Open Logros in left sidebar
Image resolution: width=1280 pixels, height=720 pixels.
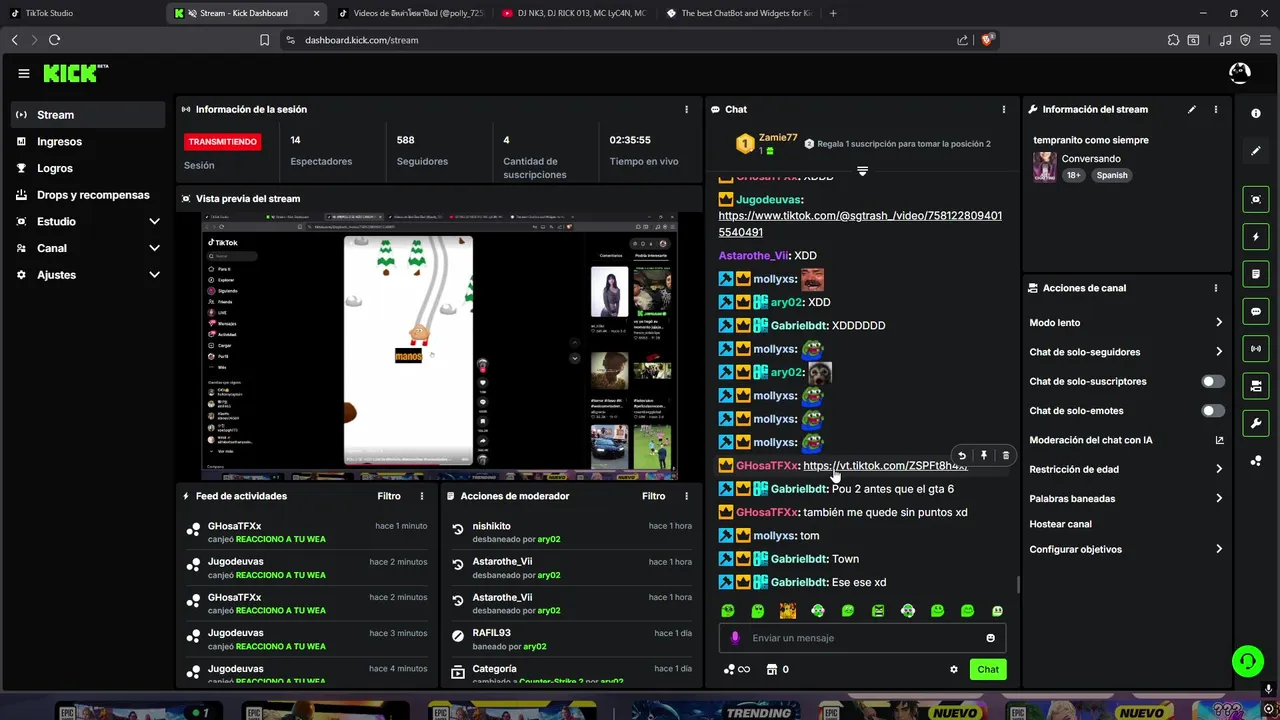pos(88,169)
